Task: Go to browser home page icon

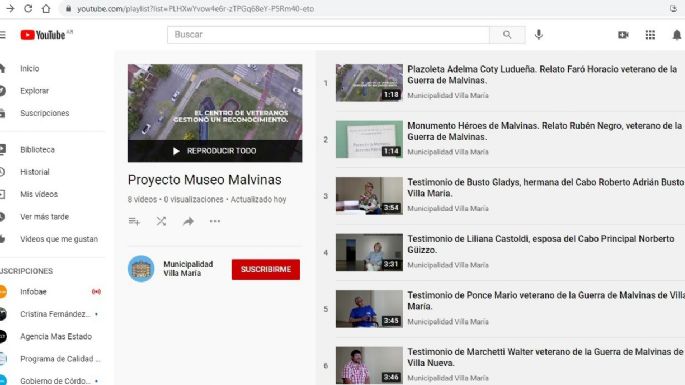Action: 46,9
